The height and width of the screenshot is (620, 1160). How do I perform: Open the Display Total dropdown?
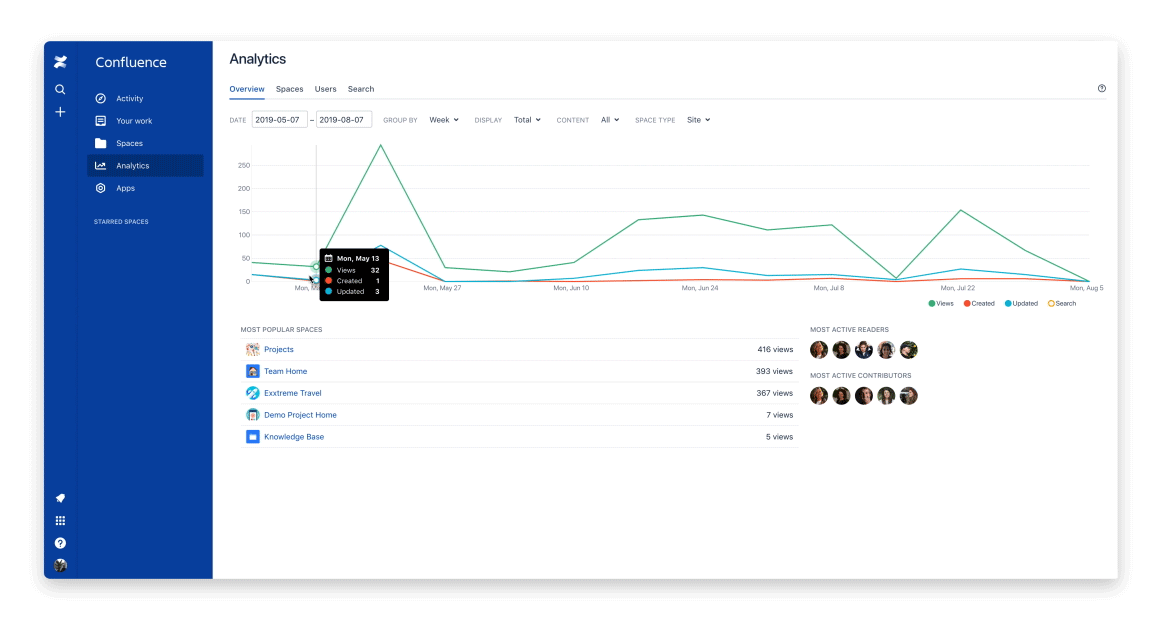[x=527, y=119]
